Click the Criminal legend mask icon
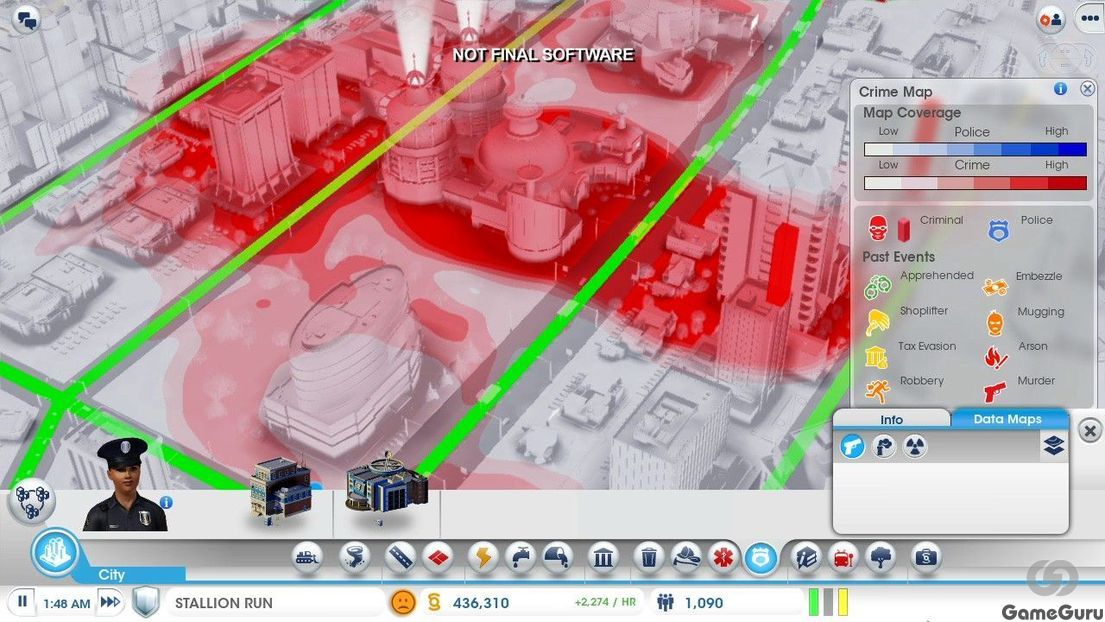Screen dimensions: 1105x622 pos(877,228)
